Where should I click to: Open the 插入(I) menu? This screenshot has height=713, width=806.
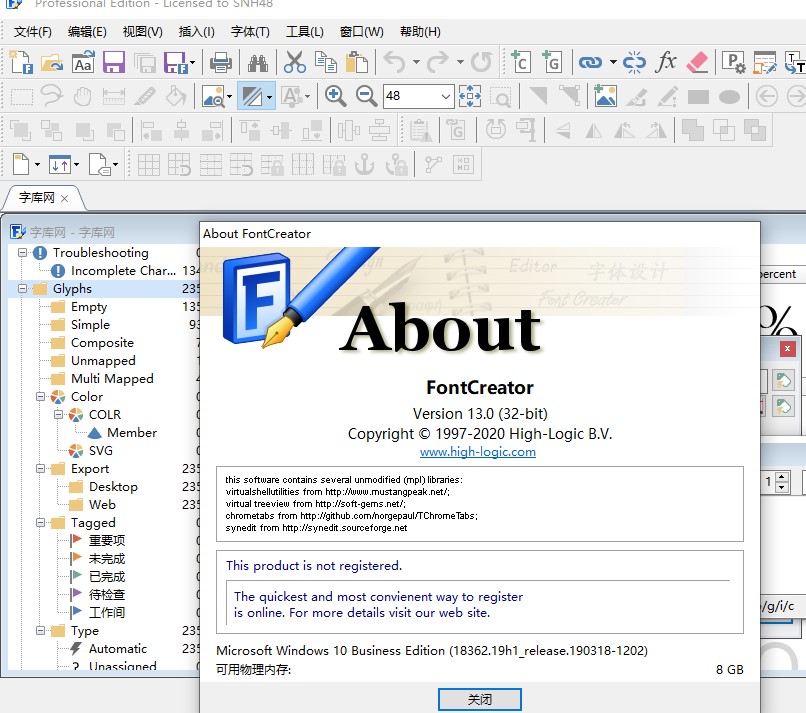[x=196, y=32]
